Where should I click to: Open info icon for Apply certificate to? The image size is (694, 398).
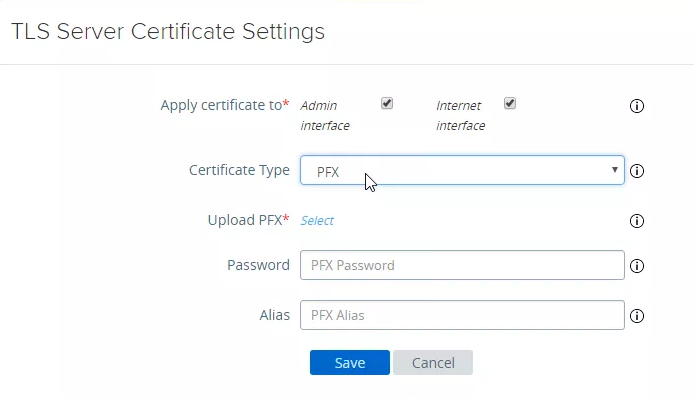(x=636, y=106)
